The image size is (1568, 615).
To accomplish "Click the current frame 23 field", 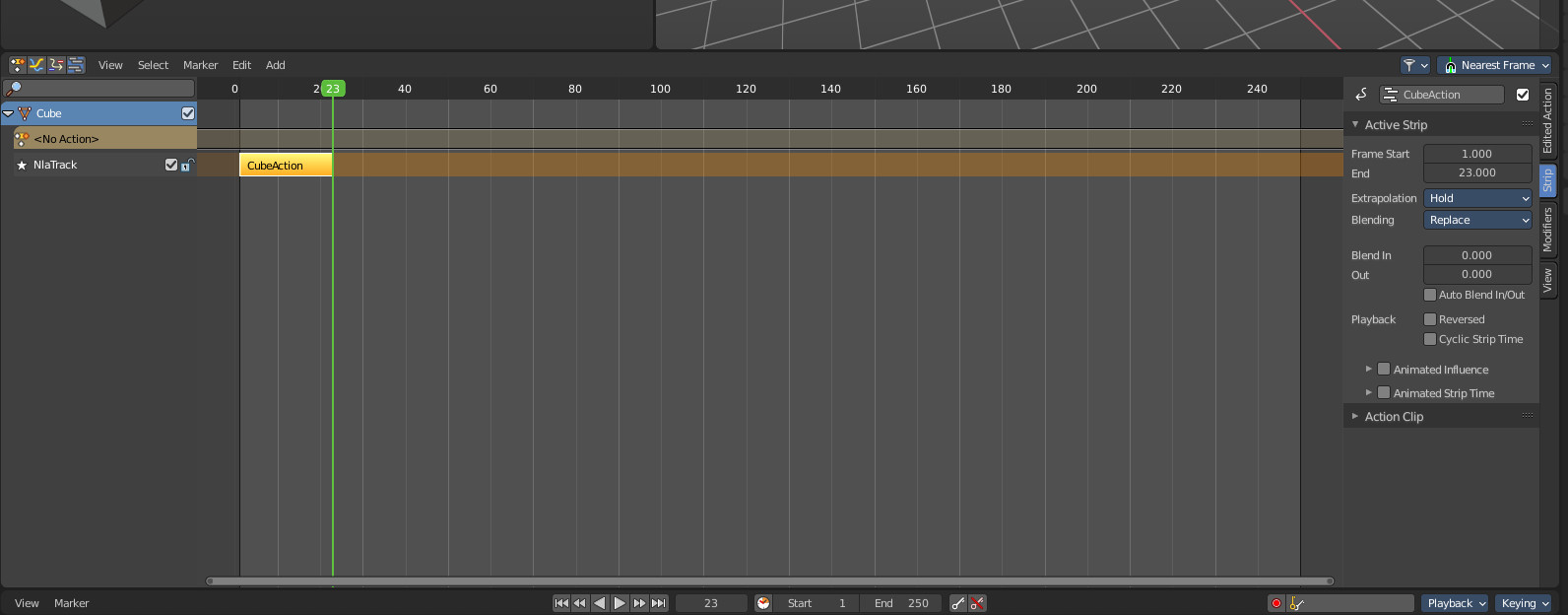I will tap(711, 603).
